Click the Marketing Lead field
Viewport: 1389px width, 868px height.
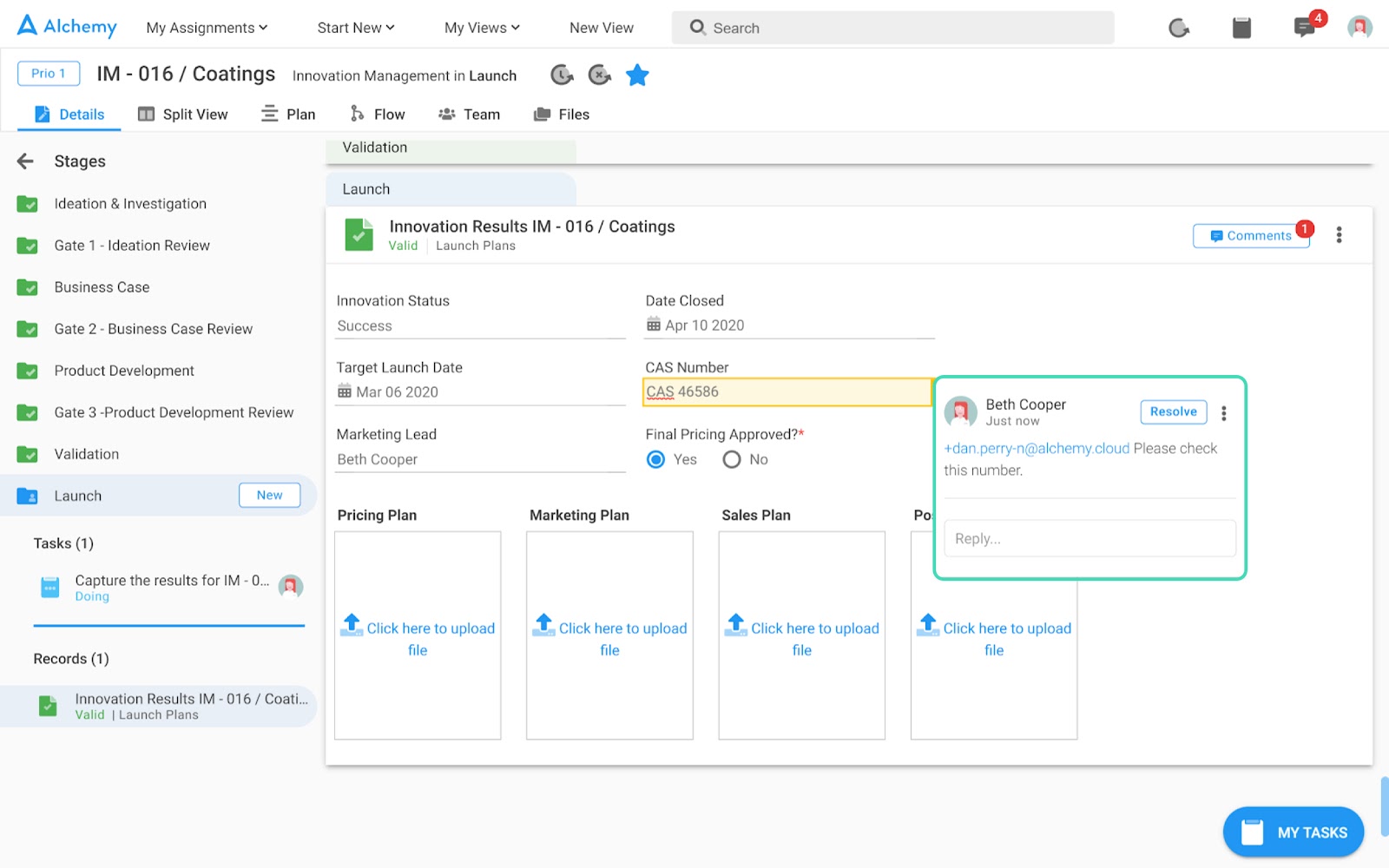point(480,460)
